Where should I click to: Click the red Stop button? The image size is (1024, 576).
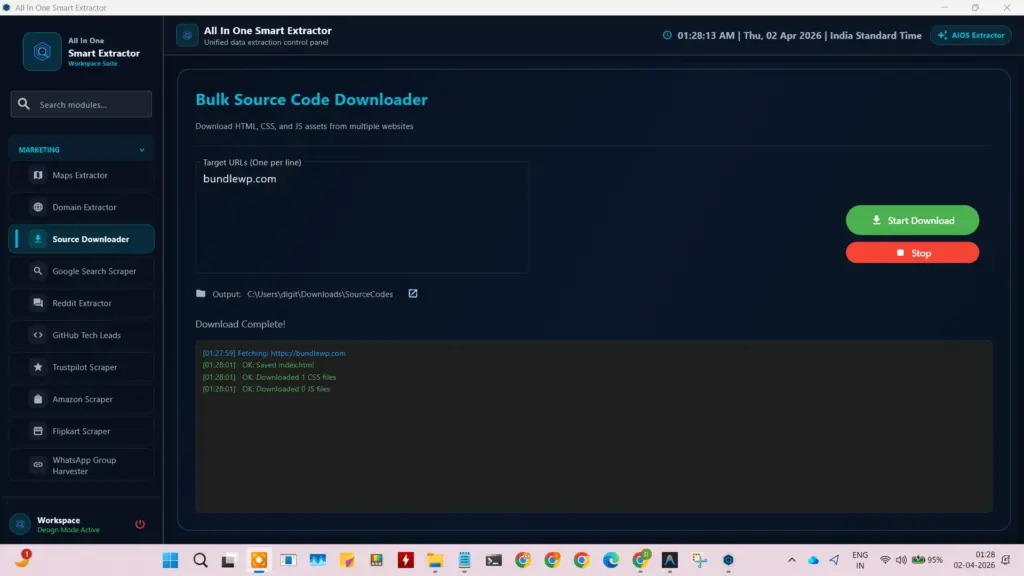point(912,253)
